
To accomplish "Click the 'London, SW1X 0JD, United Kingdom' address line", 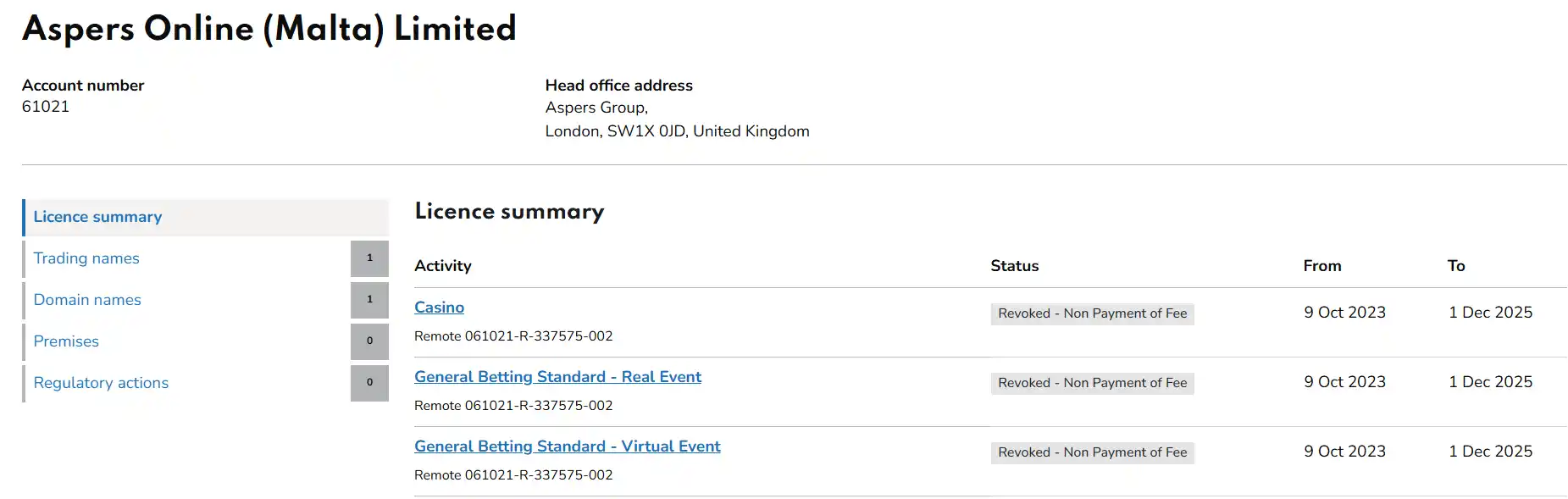I will [x=678, y=131].
